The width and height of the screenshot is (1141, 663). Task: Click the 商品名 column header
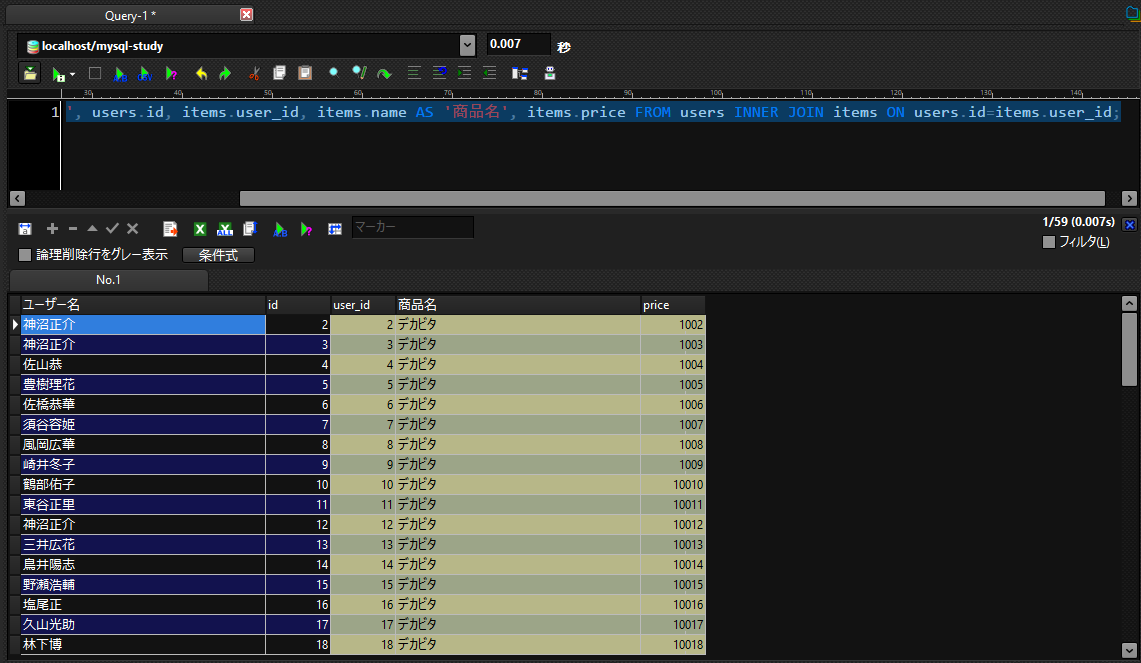[x=517, y=305]
